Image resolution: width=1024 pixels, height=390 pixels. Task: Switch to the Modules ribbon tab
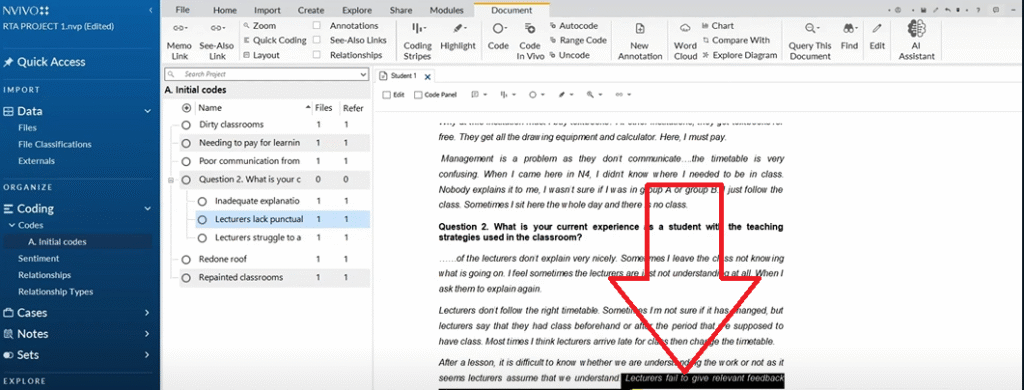click(447, 10)
